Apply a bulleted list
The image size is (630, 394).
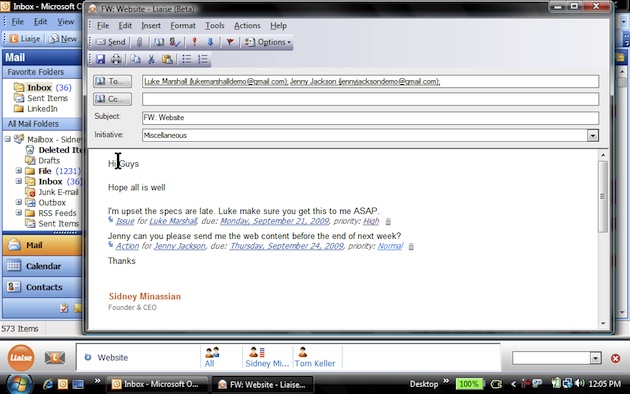pyautogui.click(x=187, y=59)
